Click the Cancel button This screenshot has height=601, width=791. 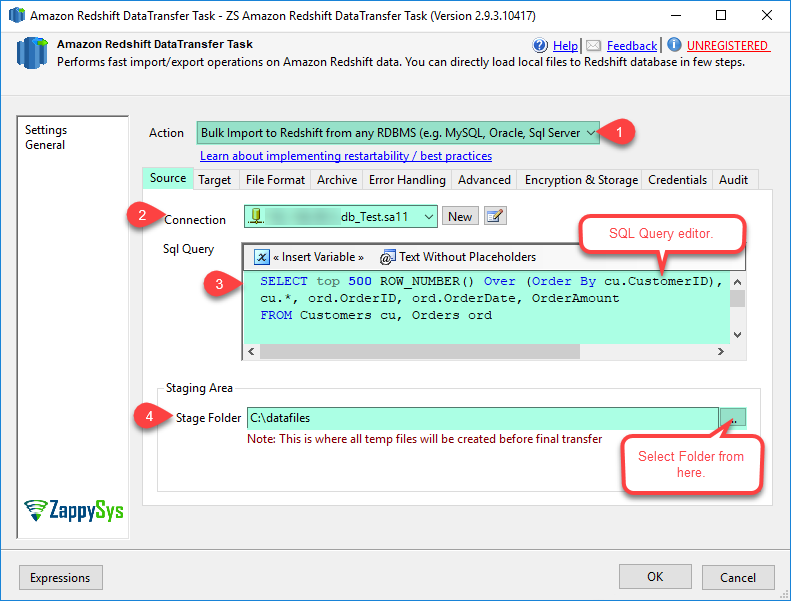tap(738, 577)
